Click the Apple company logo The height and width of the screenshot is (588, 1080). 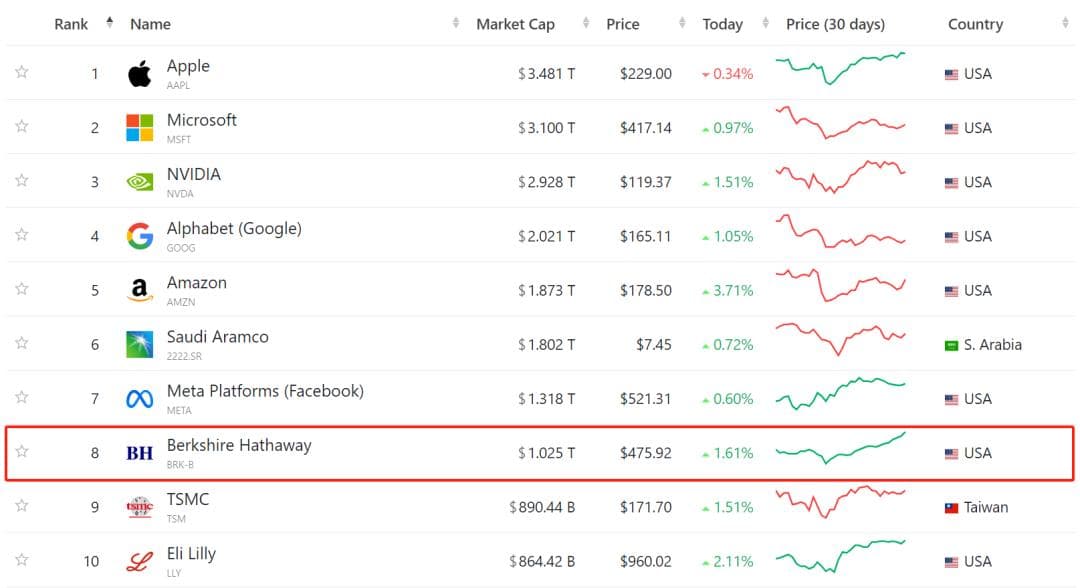(140, 73)
